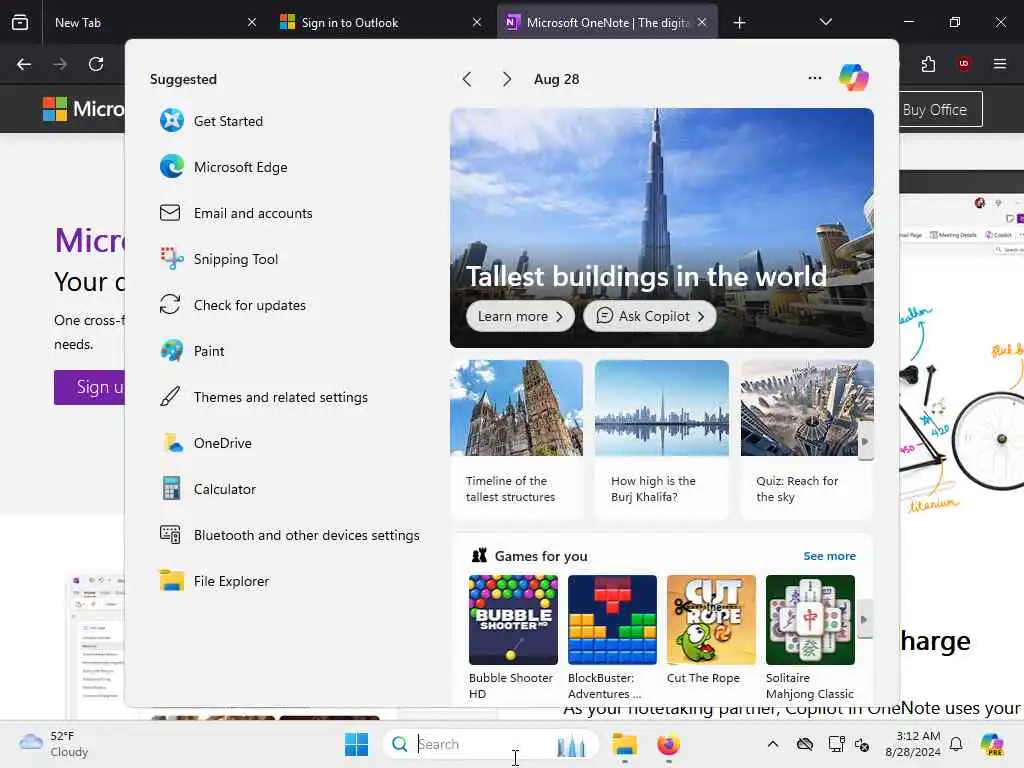Screen dimensions: 1024x768
Task: Click the Check for updates icon
Action: click(x=170, y=304)
